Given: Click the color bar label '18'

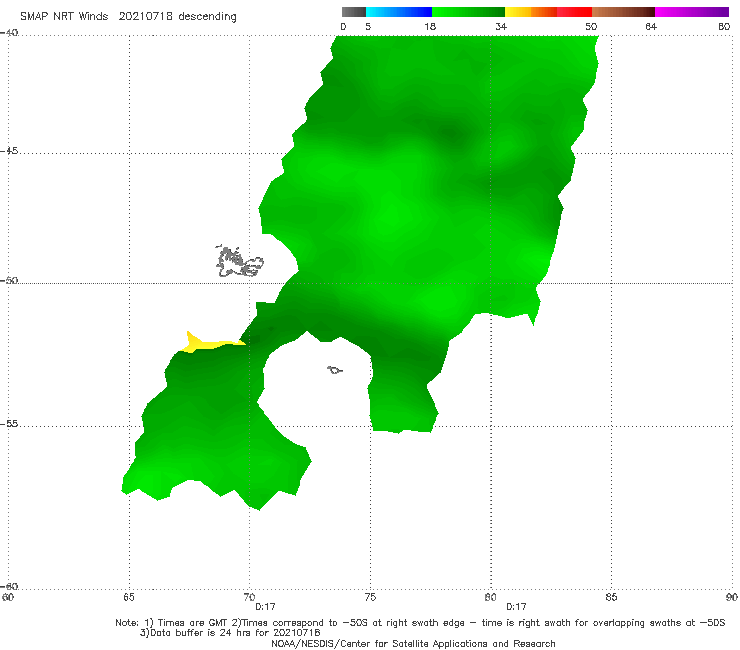Looking at the screenshot, I should click(x=430, y=26).
